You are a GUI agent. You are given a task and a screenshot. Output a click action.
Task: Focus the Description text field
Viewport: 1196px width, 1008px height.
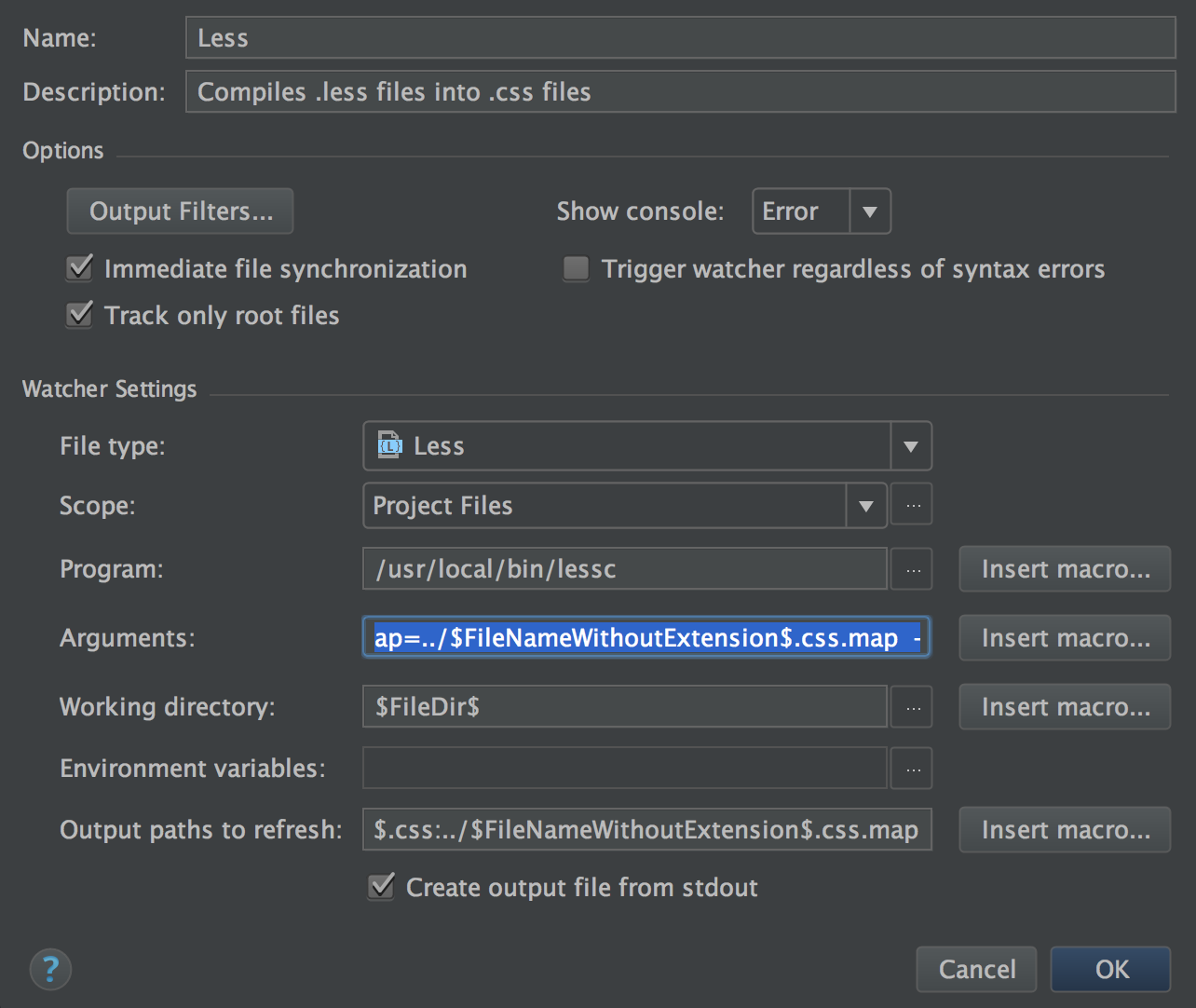click(680, 92)
